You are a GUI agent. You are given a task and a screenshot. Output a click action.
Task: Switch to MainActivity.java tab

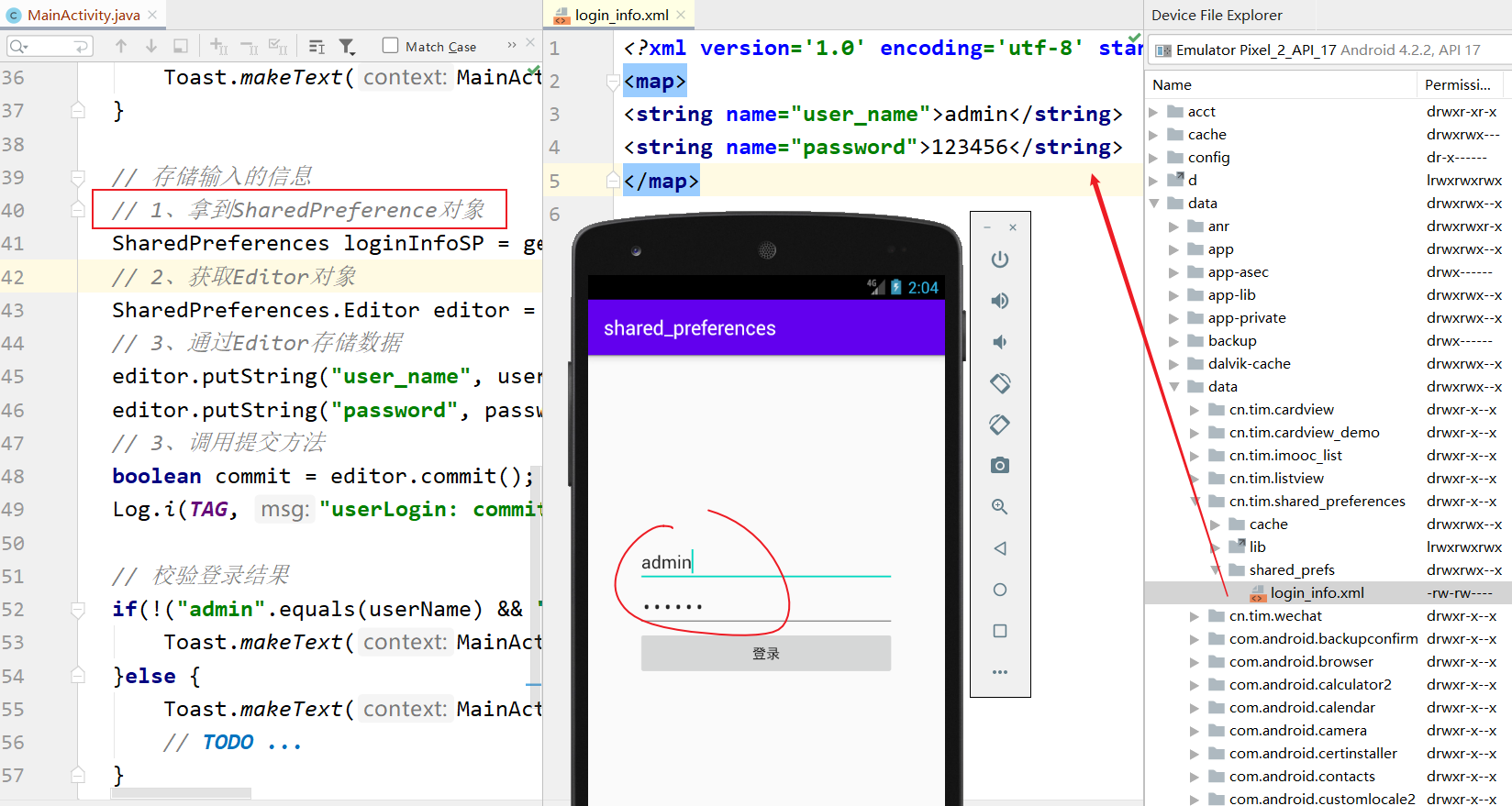pyautogui.click(x=83, y=15)
